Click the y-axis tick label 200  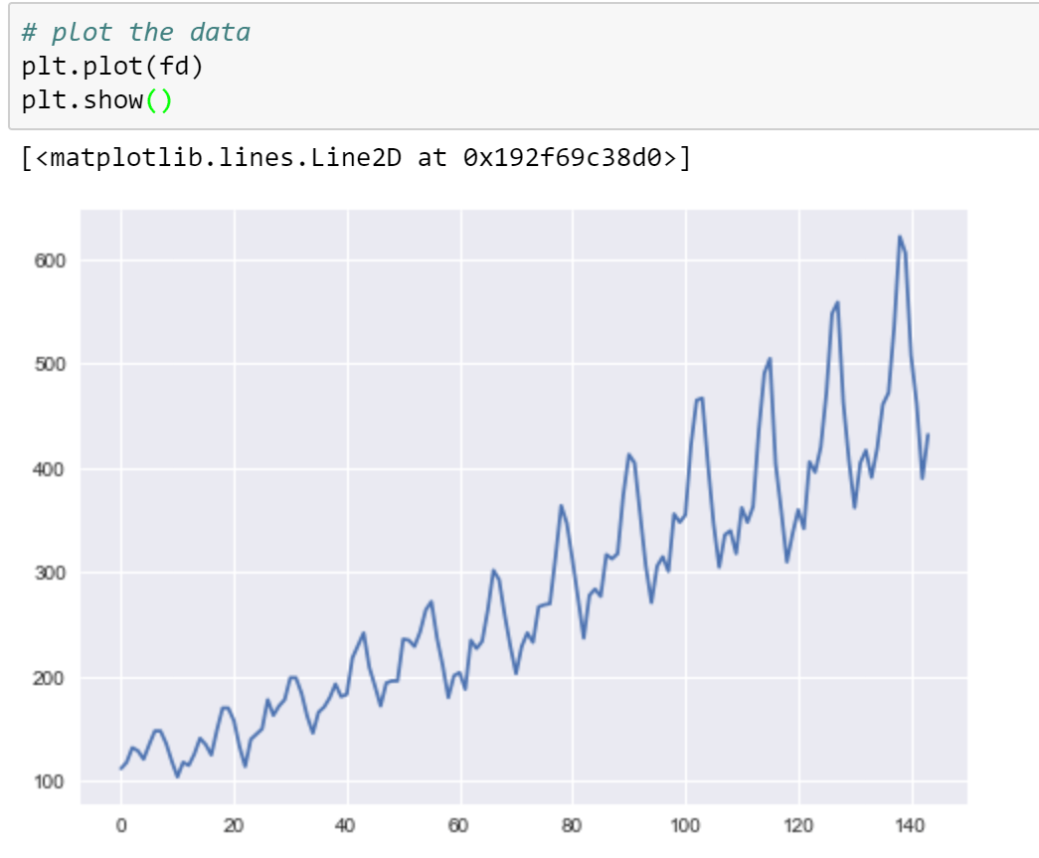[50, 678]
